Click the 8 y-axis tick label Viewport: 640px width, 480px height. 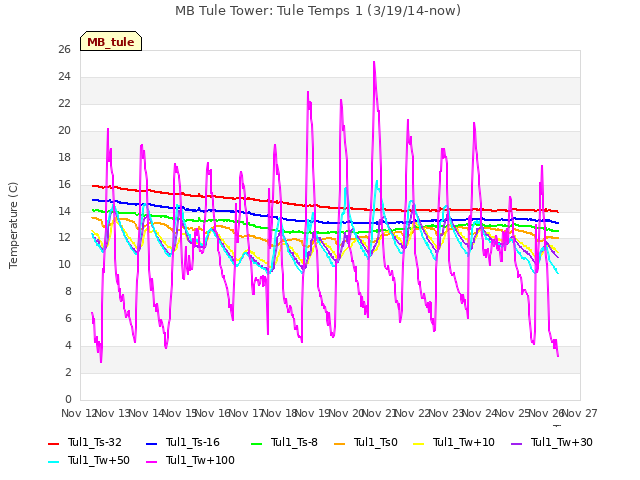point(68,291)
